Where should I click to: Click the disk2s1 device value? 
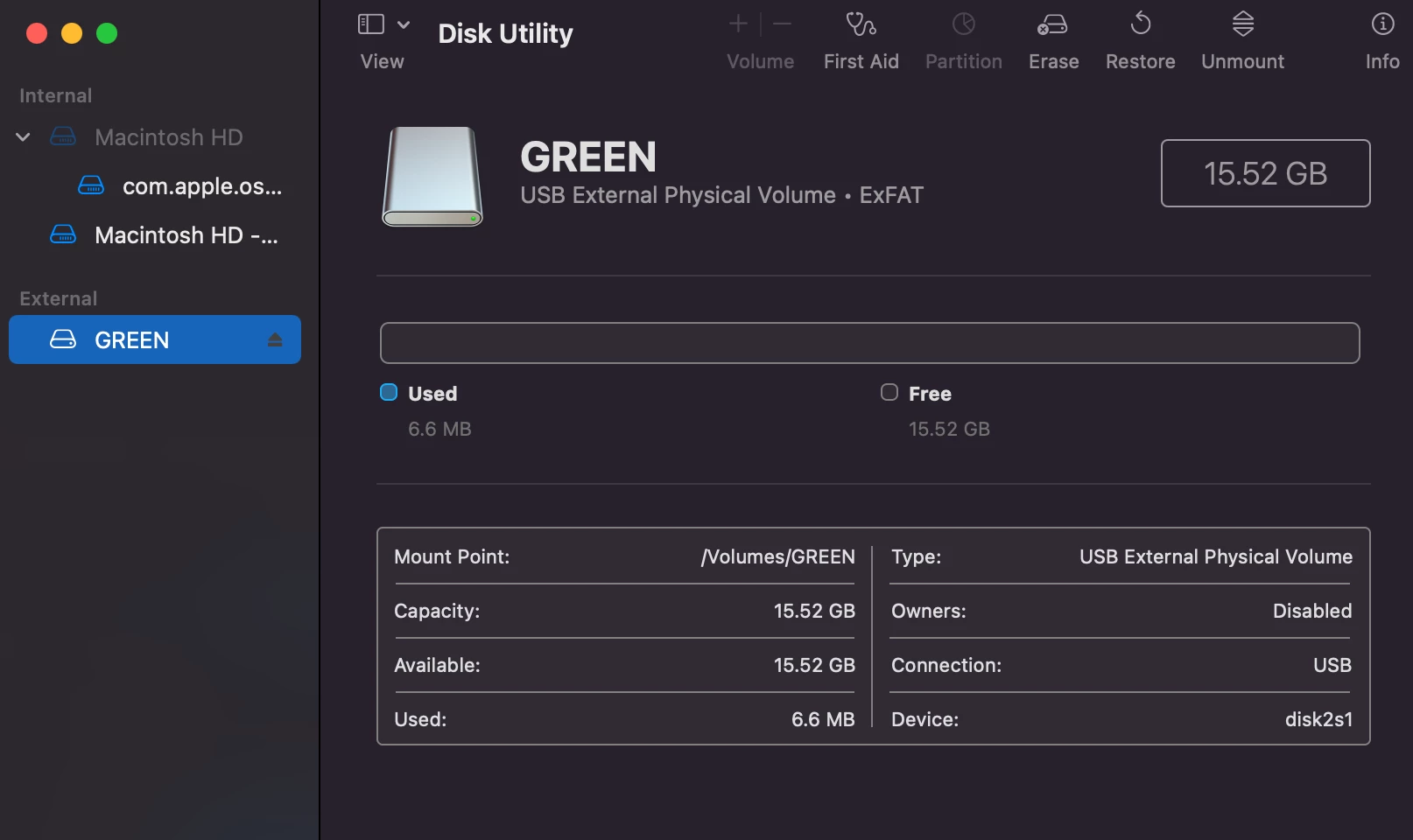[x=1318, y=719]
